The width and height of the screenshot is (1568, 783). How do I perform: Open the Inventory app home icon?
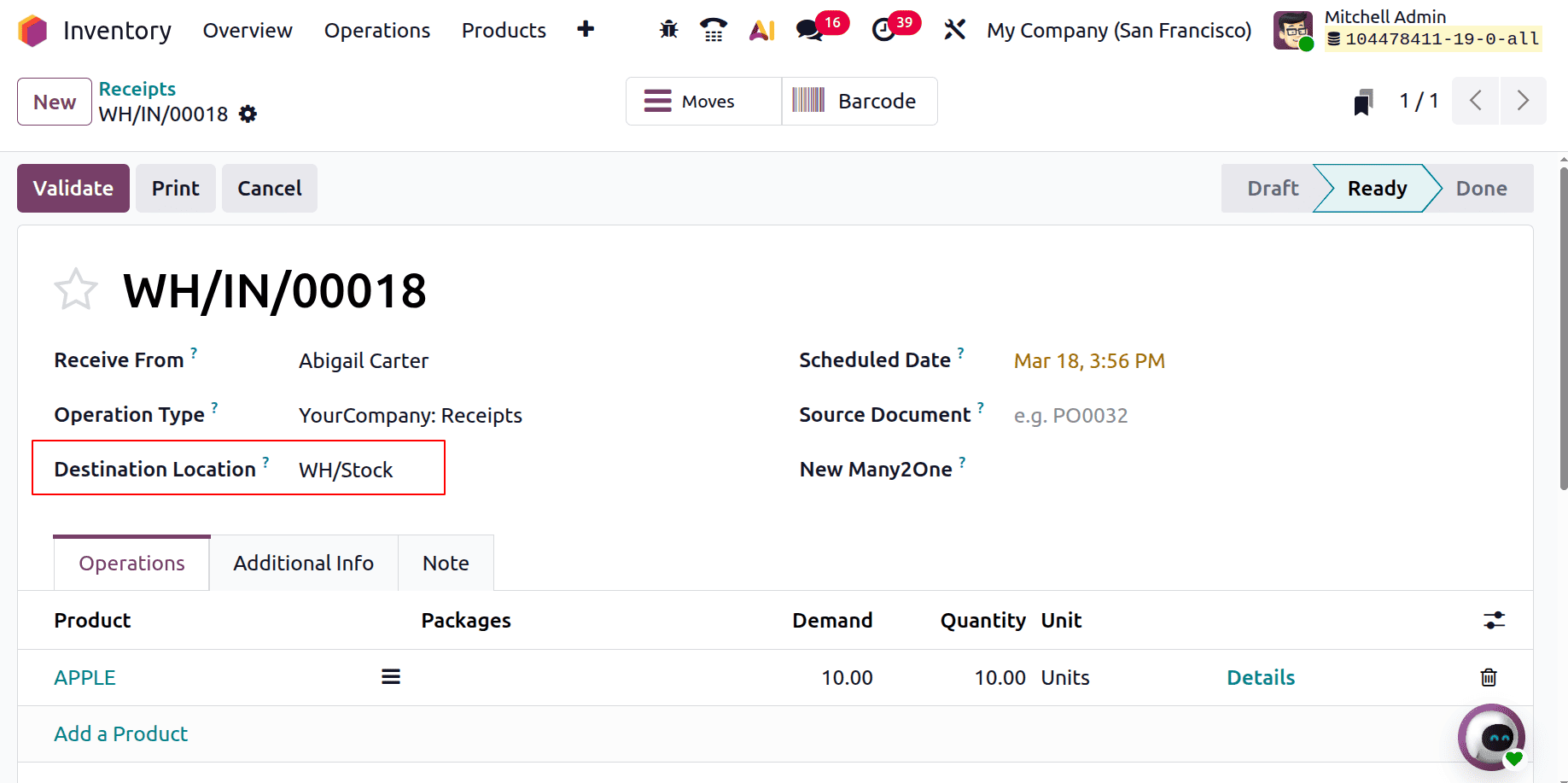point(32,30)
